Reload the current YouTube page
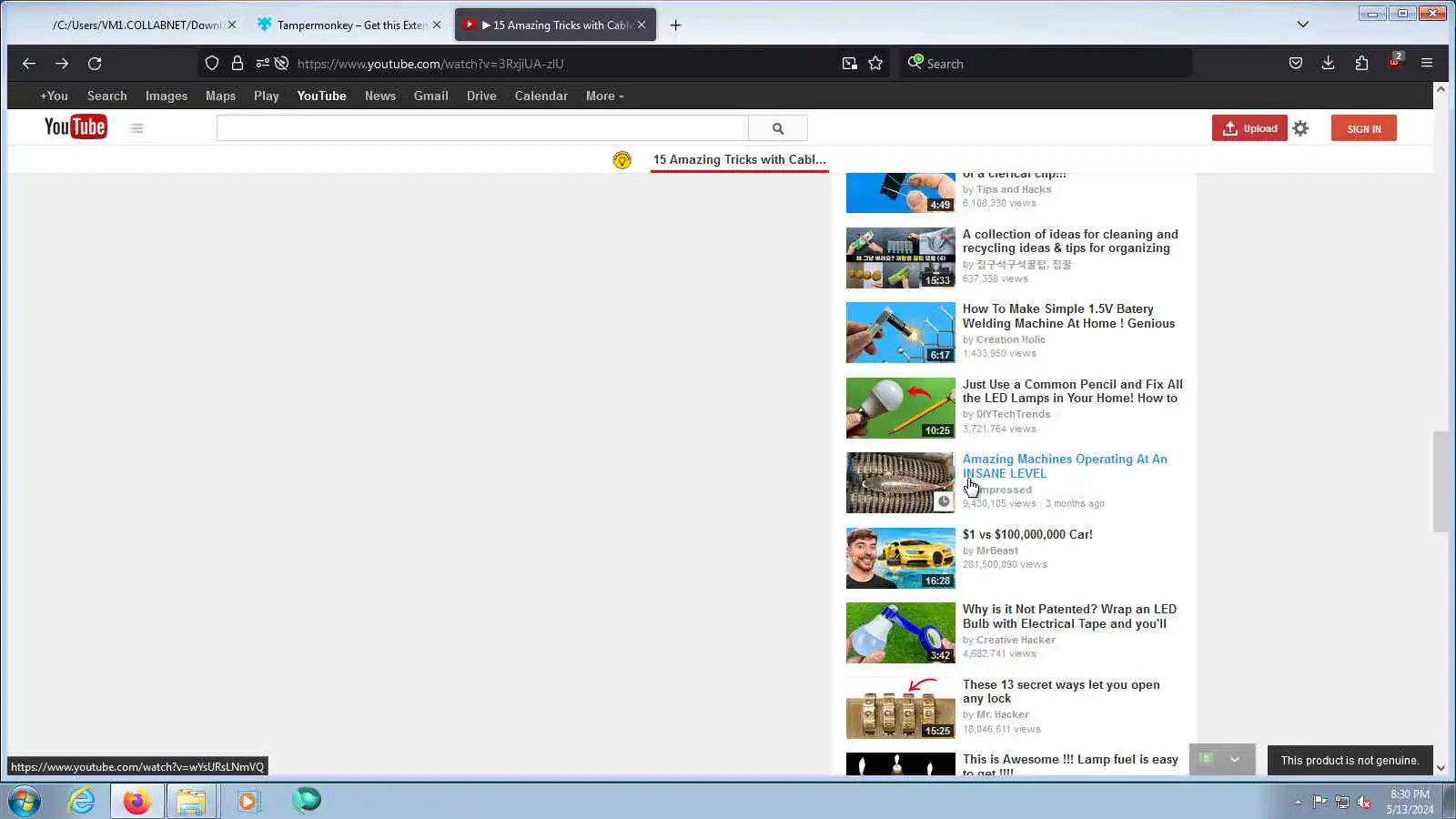1456x819 pixels. [x=95, y=64]
